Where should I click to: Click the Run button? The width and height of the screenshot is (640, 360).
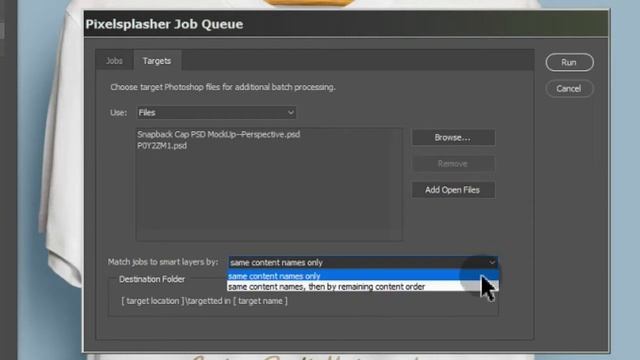click(x=569, y=62)
